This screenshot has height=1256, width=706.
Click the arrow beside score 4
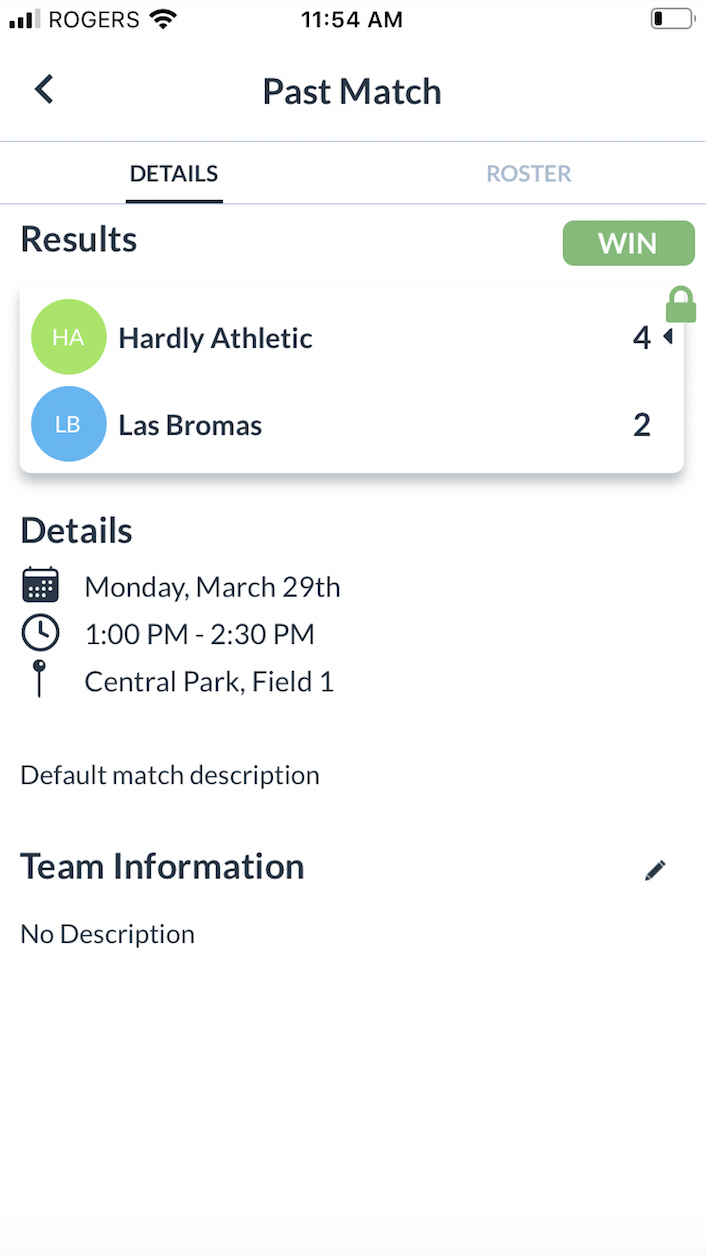pos(667,338)
